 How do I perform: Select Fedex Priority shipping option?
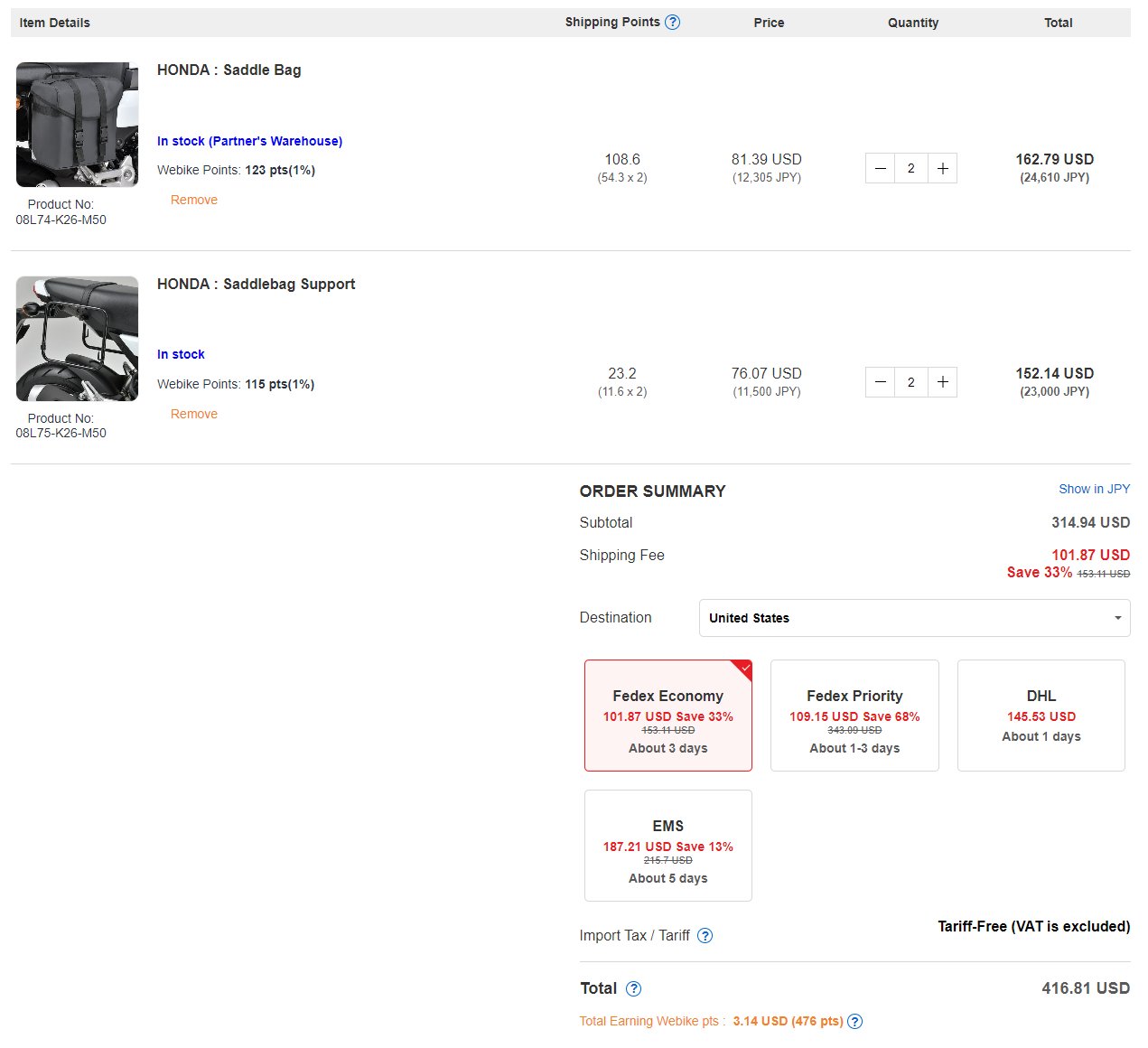coord(854,716)
